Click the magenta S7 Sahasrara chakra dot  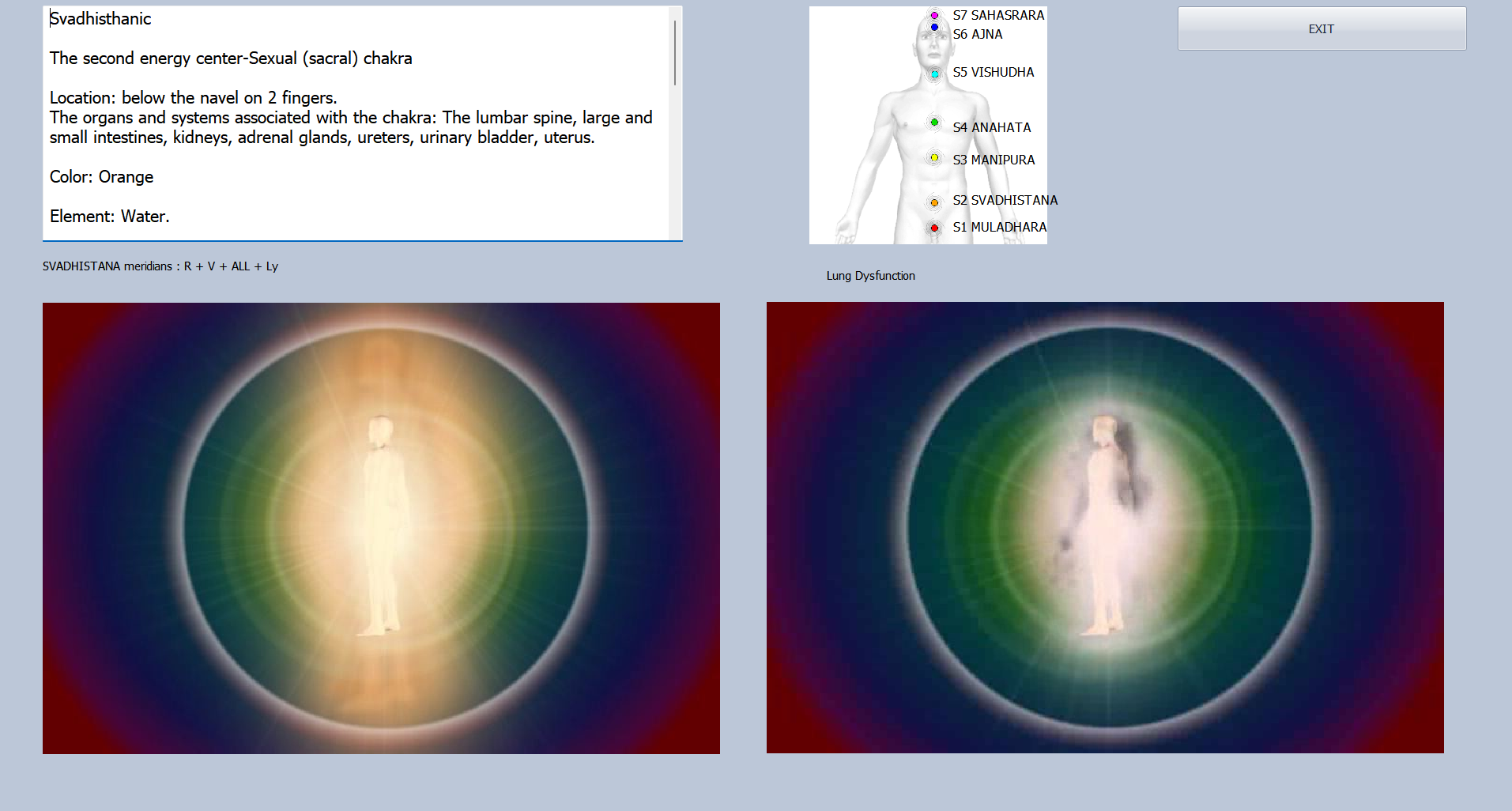point(934,15)
